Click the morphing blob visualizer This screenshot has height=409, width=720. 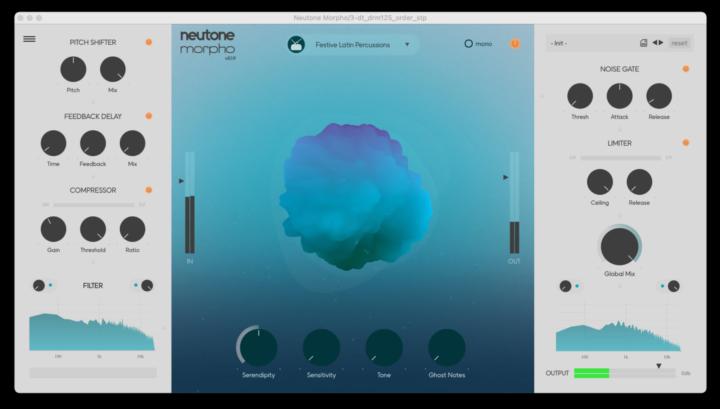pyautogui.click(x=356, y=196)
